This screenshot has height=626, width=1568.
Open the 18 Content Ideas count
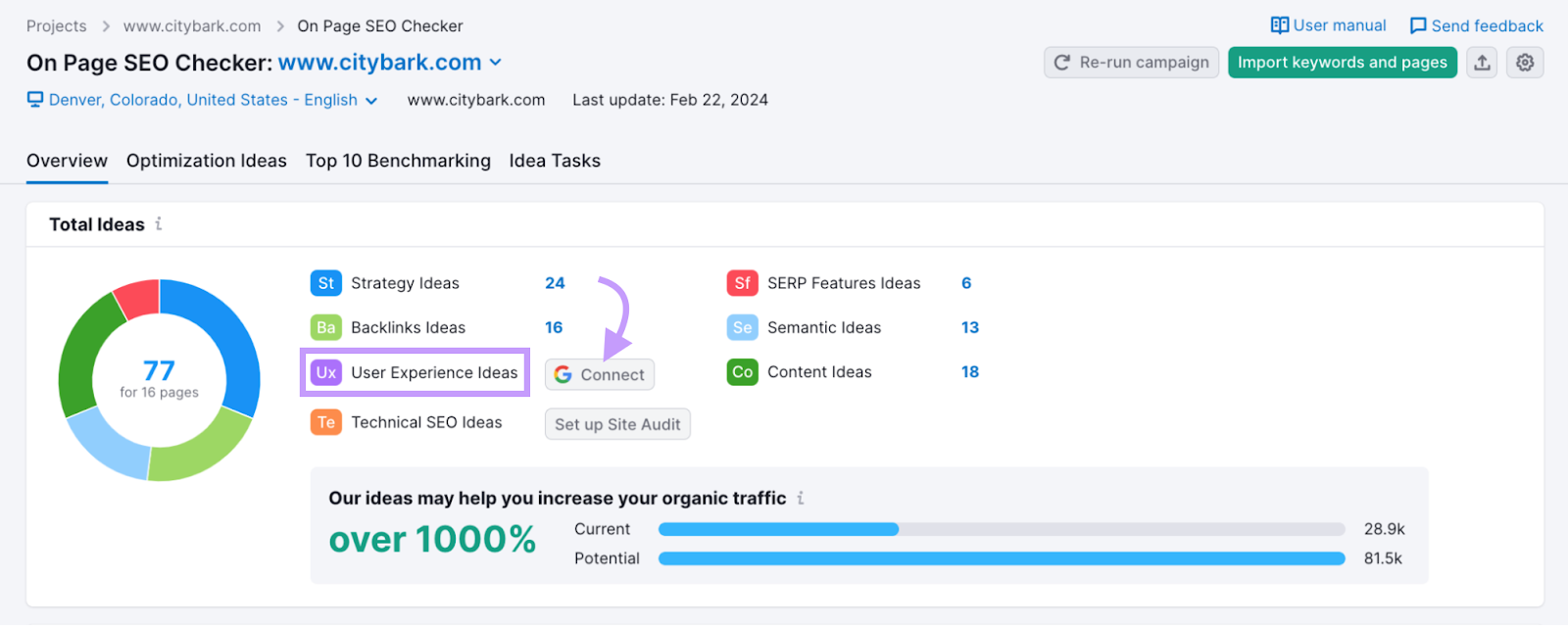(970, 372)
